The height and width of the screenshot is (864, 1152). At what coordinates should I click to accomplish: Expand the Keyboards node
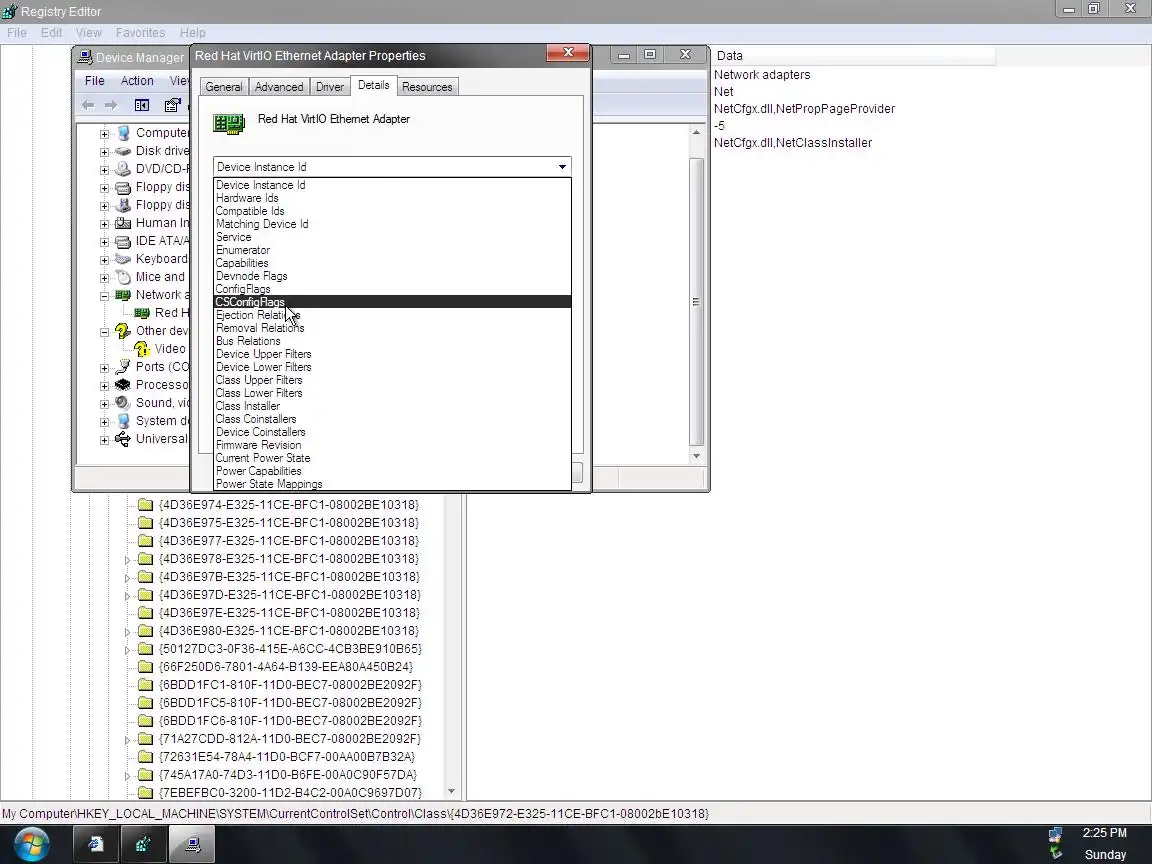coord(104,260)
